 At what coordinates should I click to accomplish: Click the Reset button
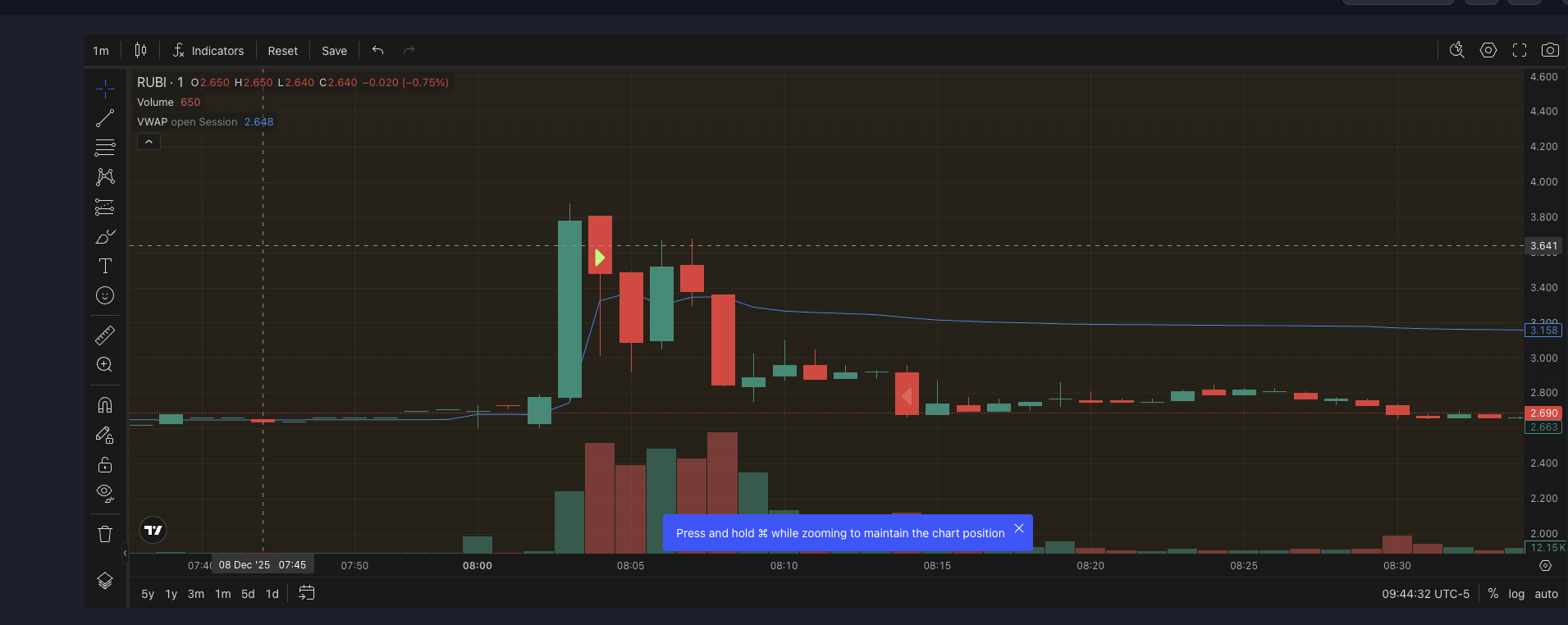click(x=282, y=51)
